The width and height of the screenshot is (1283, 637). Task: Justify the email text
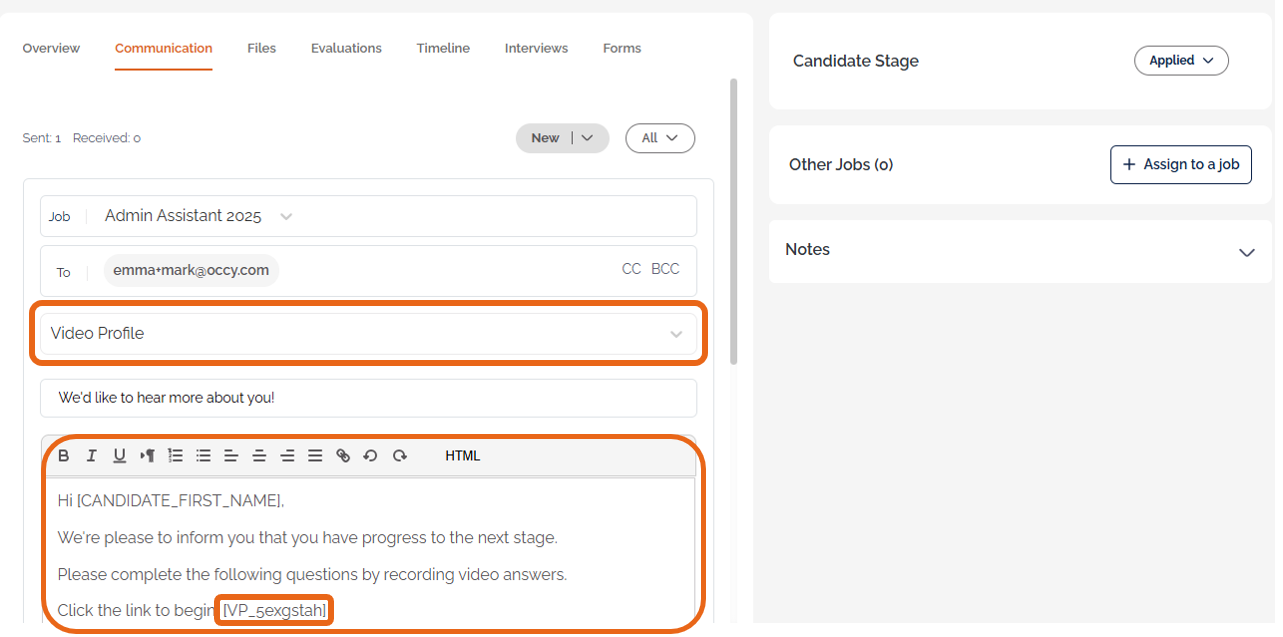(315, 456)
